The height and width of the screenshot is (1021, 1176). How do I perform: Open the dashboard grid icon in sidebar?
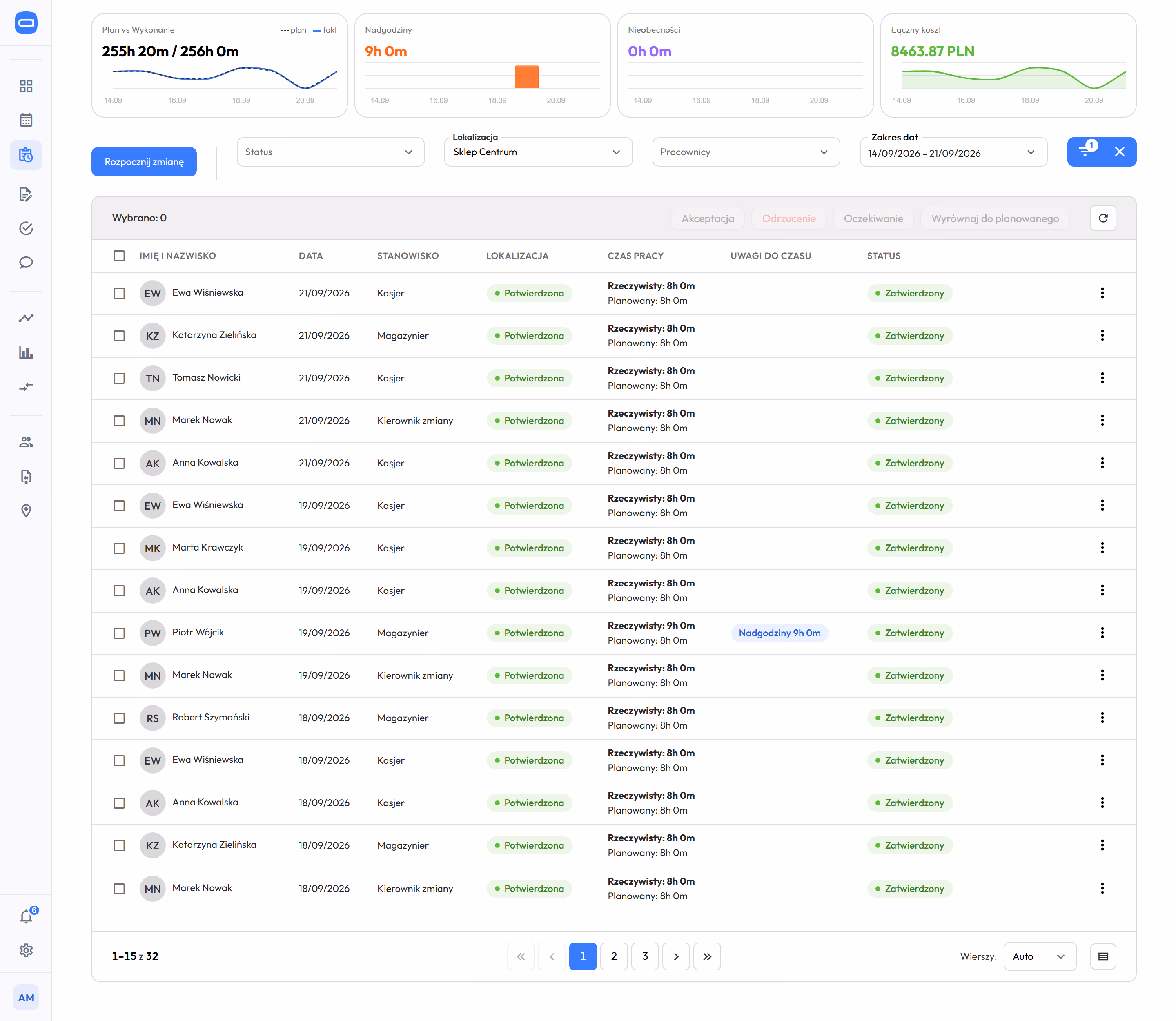[x=26, y=86]
